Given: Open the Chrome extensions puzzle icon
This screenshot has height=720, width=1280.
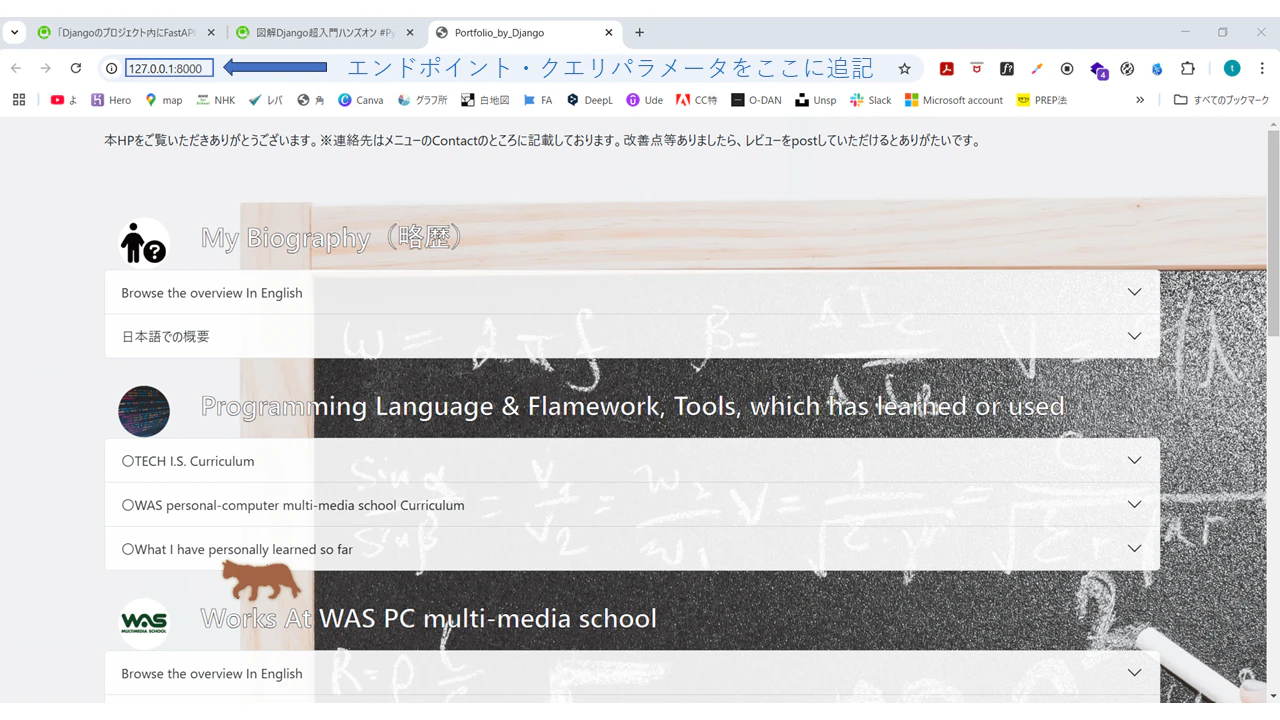Looking at the screenshot, I should (1188, 68).
